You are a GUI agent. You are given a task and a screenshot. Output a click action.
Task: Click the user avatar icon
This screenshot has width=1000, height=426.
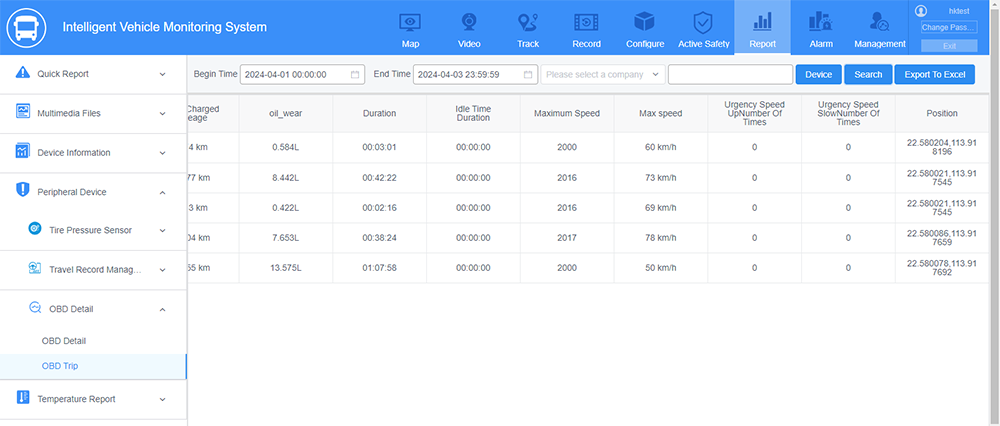pos(920,10)
